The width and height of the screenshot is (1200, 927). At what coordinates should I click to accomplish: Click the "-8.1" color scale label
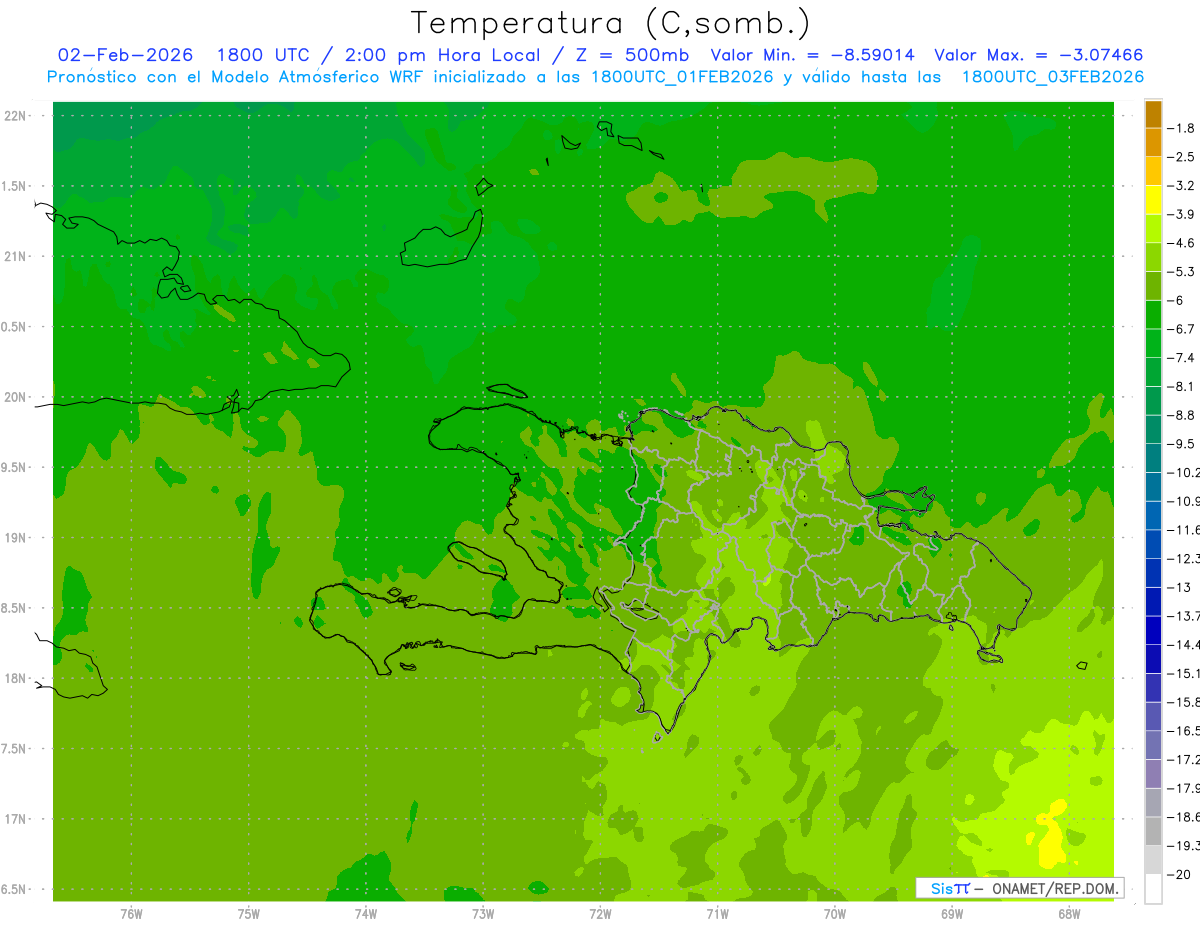tap(1181, 387)
